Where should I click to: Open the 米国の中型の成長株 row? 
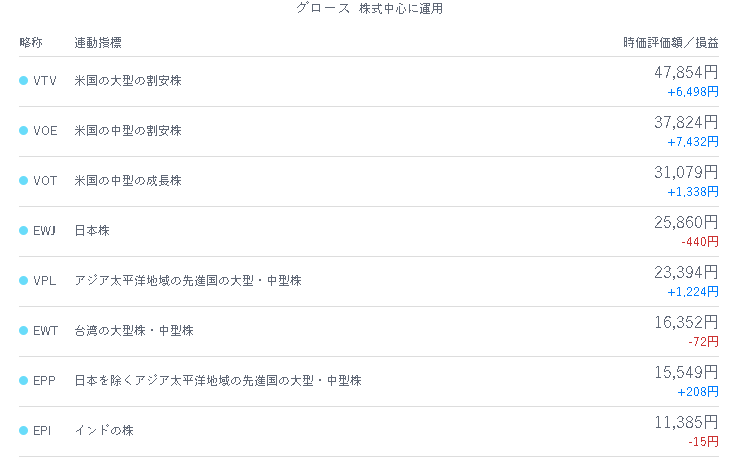(x=369, y=181)
